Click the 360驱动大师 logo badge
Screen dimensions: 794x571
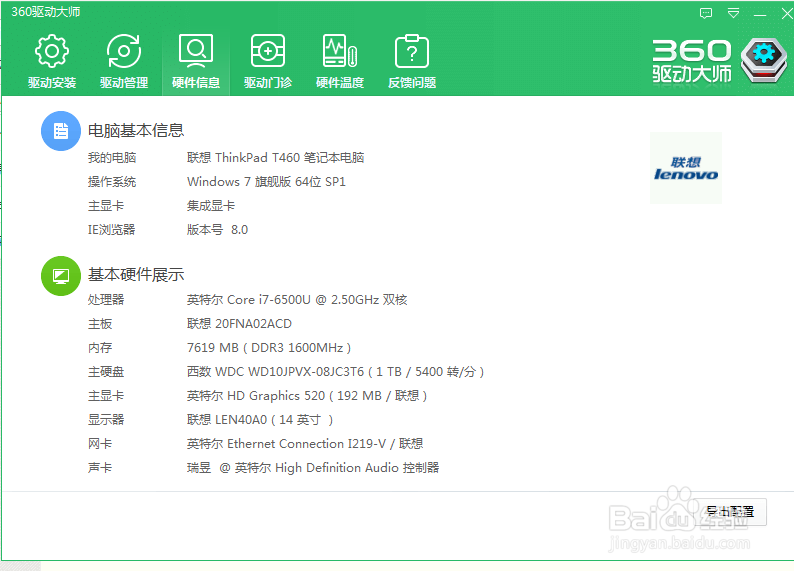point(764,60)
